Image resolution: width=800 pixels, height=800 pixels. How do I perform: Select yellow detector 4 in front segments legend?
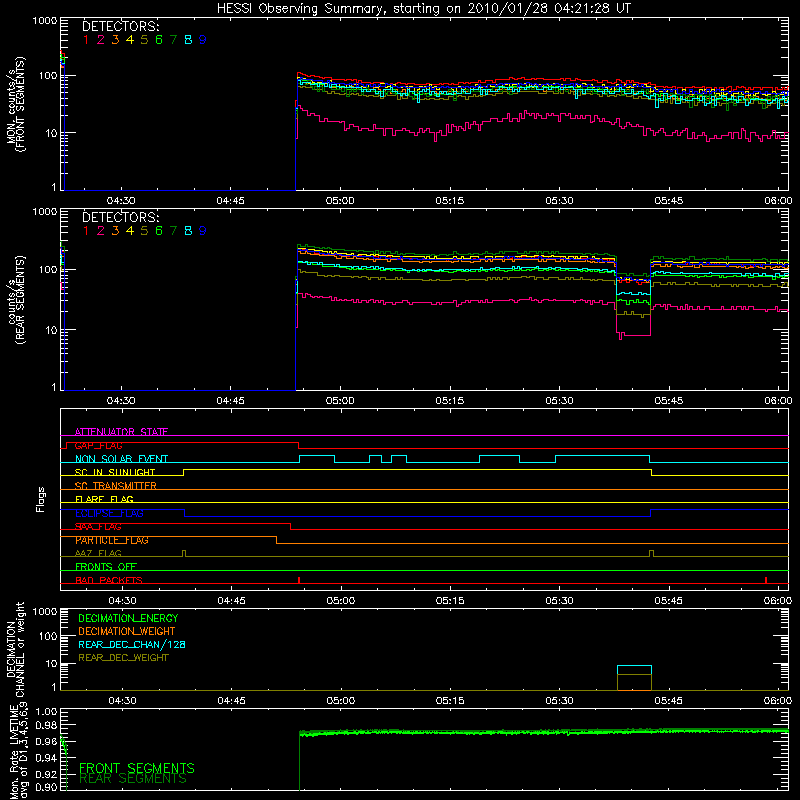coord(130,40)
